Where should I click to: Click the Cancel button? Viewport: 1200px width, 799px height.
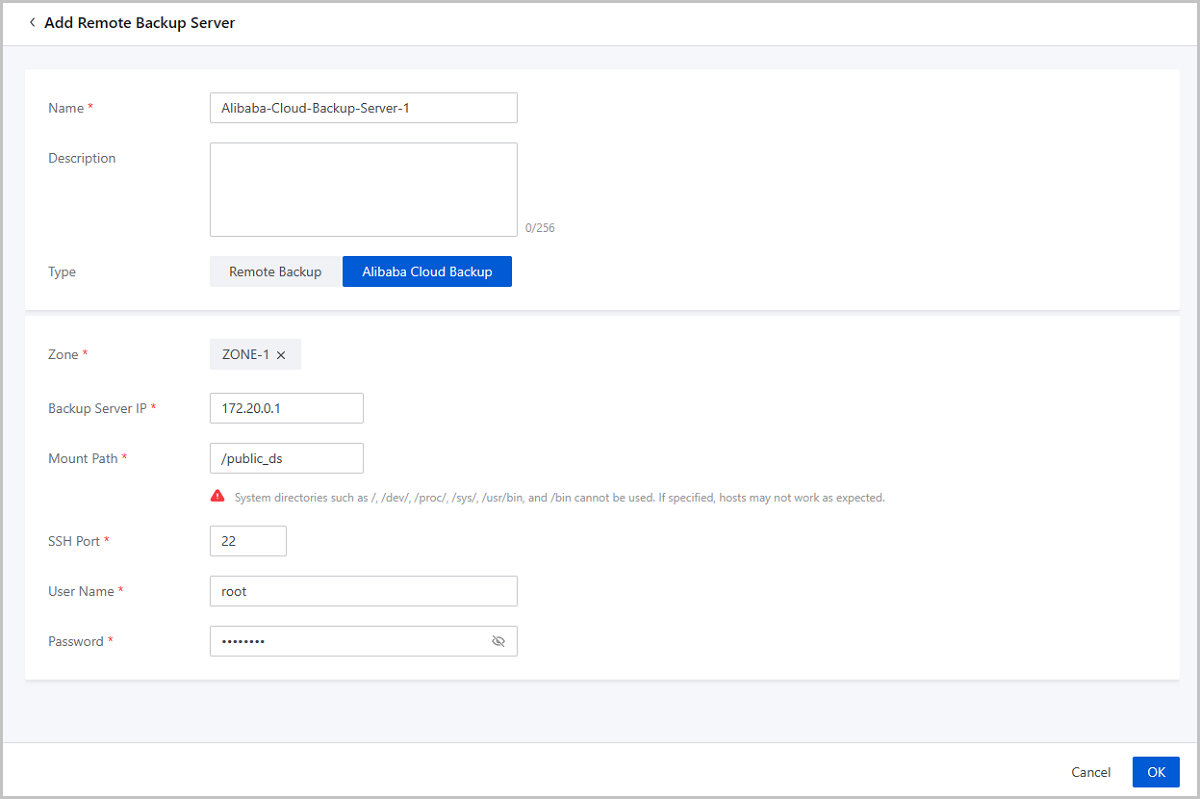click(x=1090, y=772)
